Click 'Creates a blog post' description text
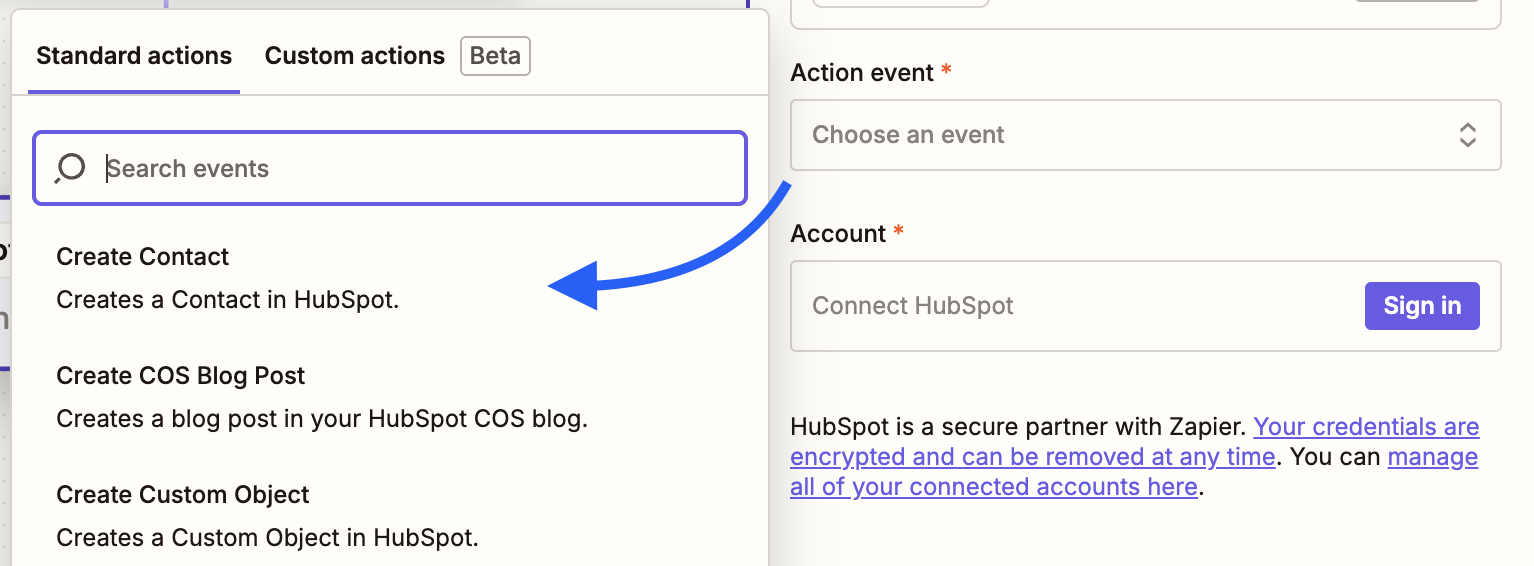Image resolution: width=1534 pixels, height=566 pixels. (322, 419)
